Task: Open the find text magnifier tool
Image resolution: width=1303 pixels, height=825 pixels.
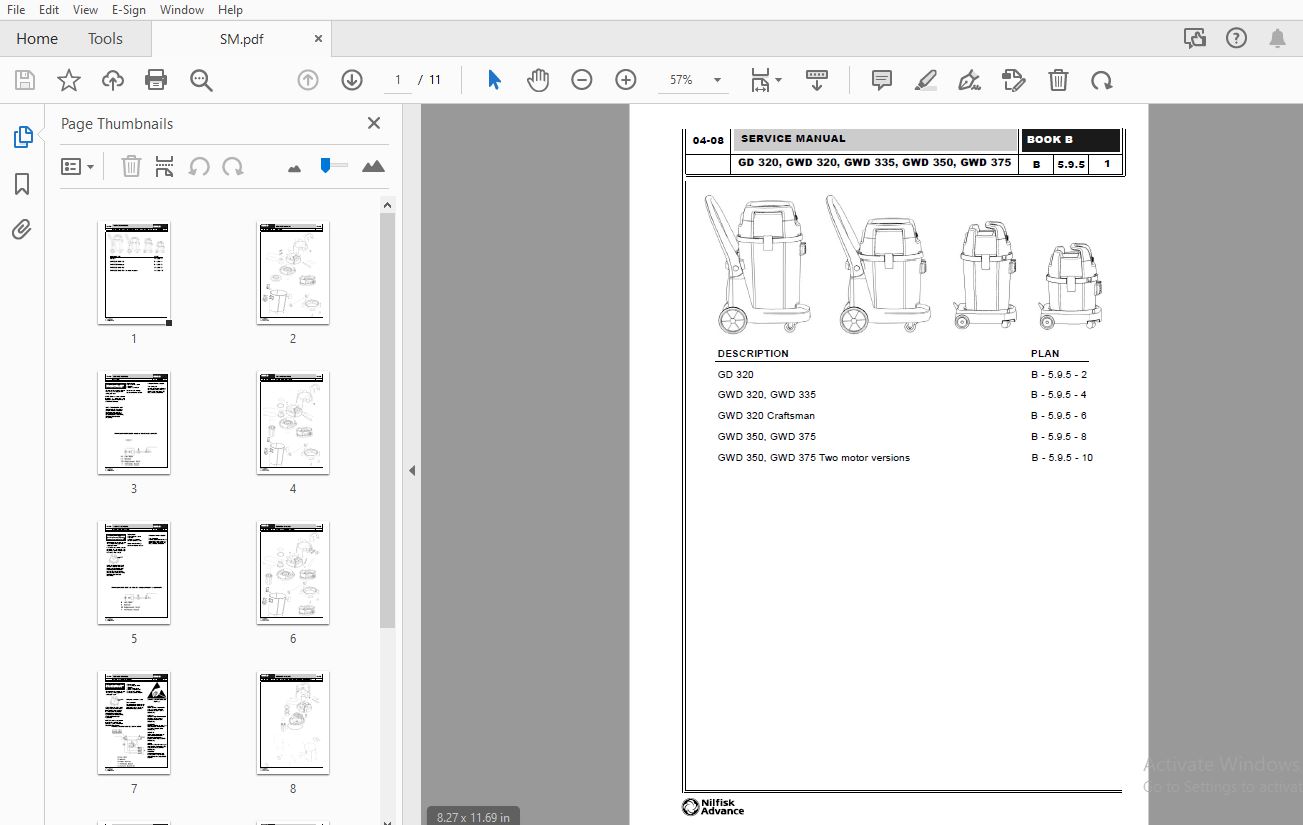Action: [201, 80]
